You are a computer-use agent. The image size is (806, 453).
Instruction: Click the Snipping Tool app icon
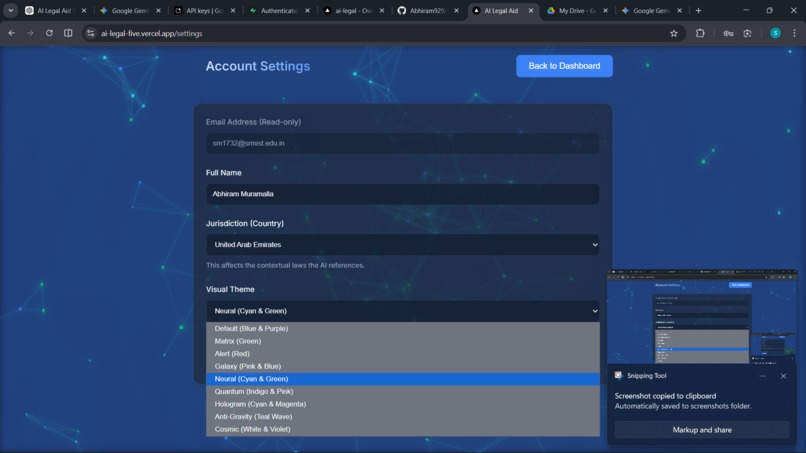point(618,376)
